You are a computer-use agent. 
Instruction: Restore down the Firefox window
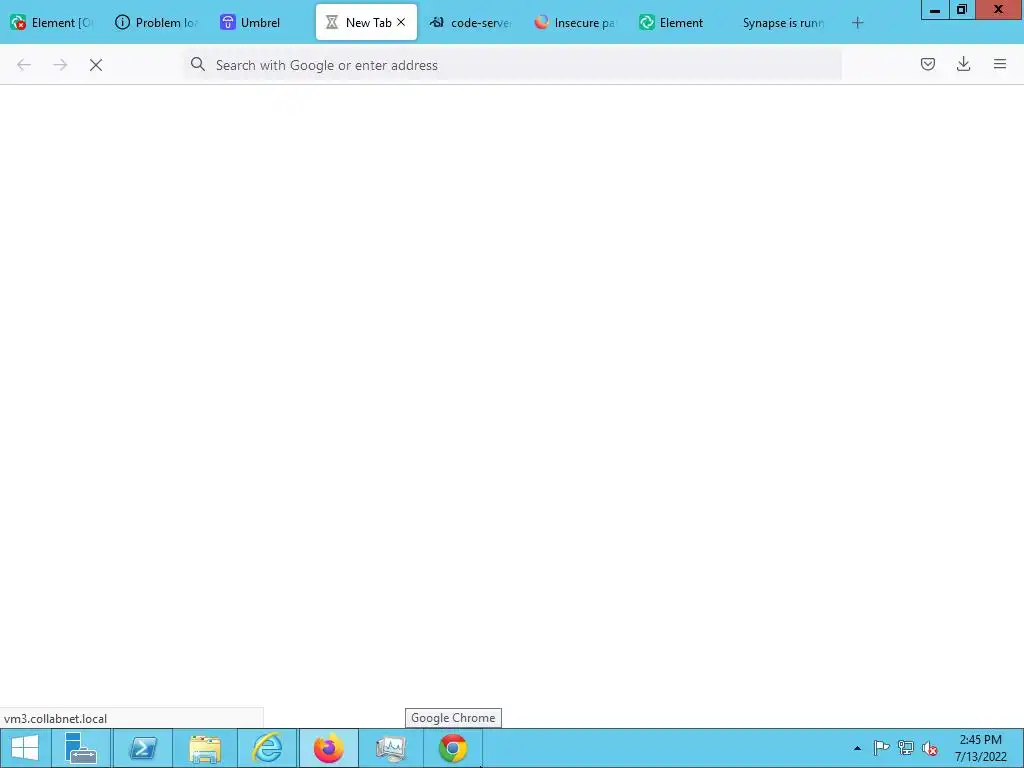[x=961, y=10]
